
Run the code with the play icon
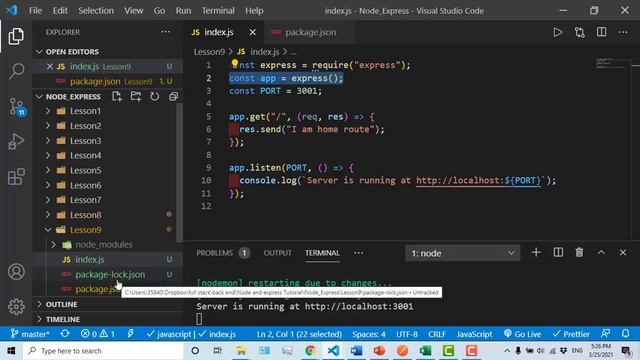pos(558,32)
